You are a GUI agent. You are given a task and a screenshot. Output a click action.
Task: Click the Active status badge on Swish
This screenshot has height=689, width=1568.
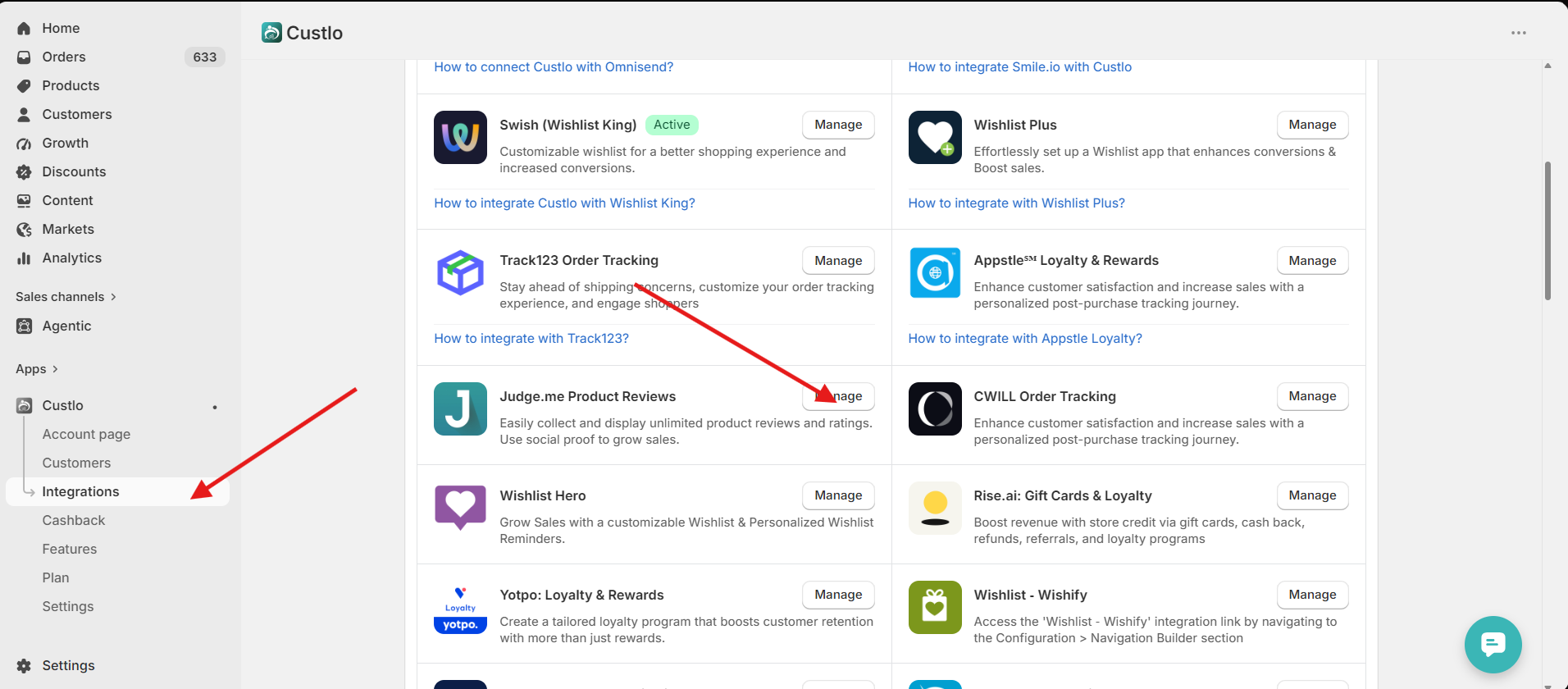point(672,125)
